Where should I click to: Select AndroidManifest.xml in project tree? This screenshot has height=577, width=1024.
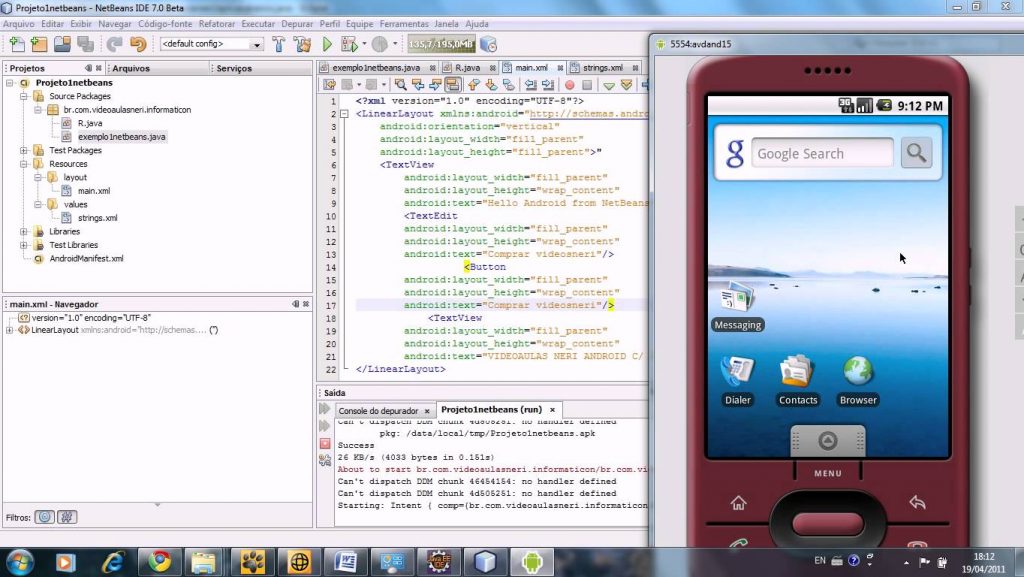(86, 258)
